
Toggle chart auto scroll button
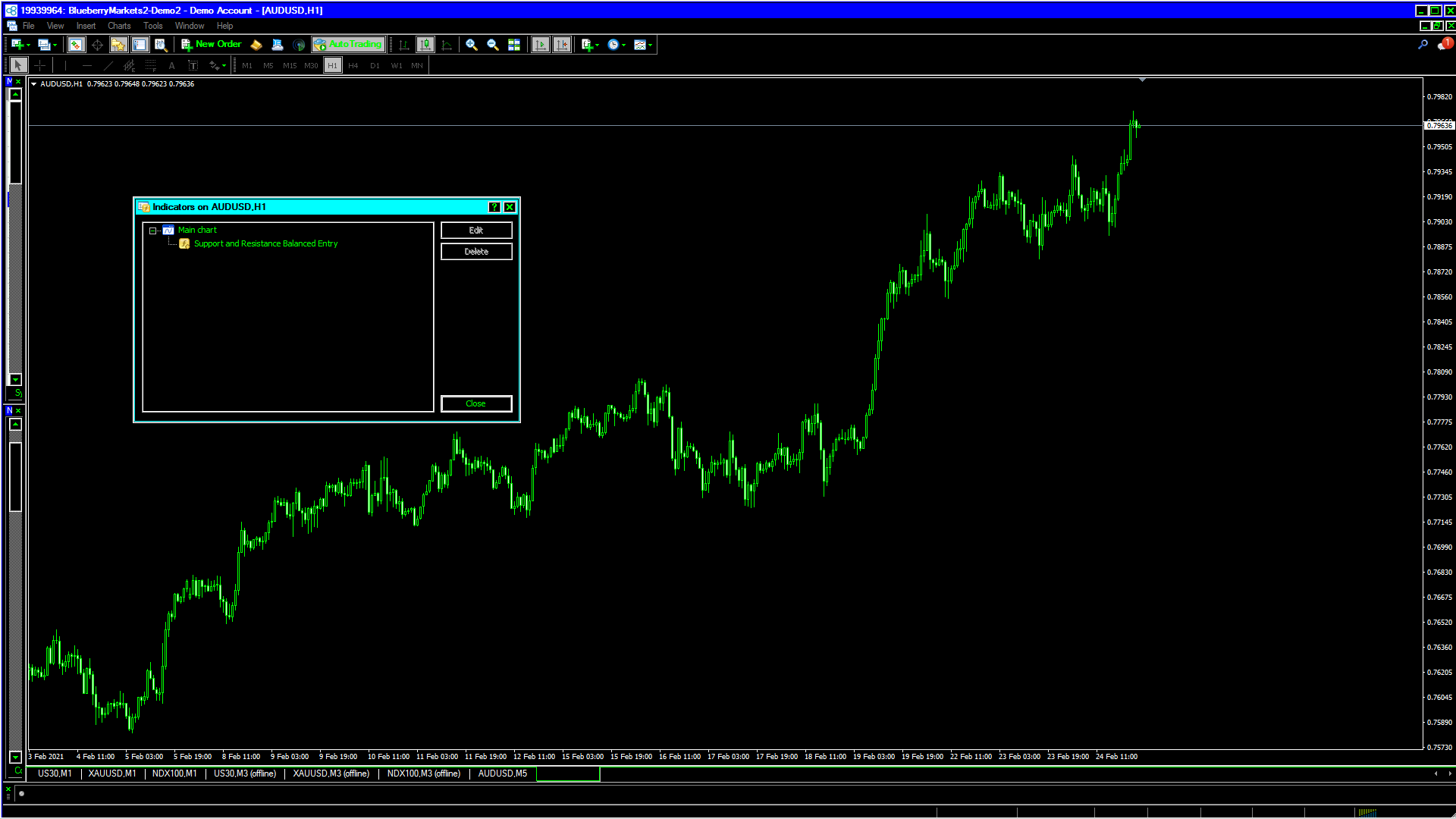click(540, 45)
